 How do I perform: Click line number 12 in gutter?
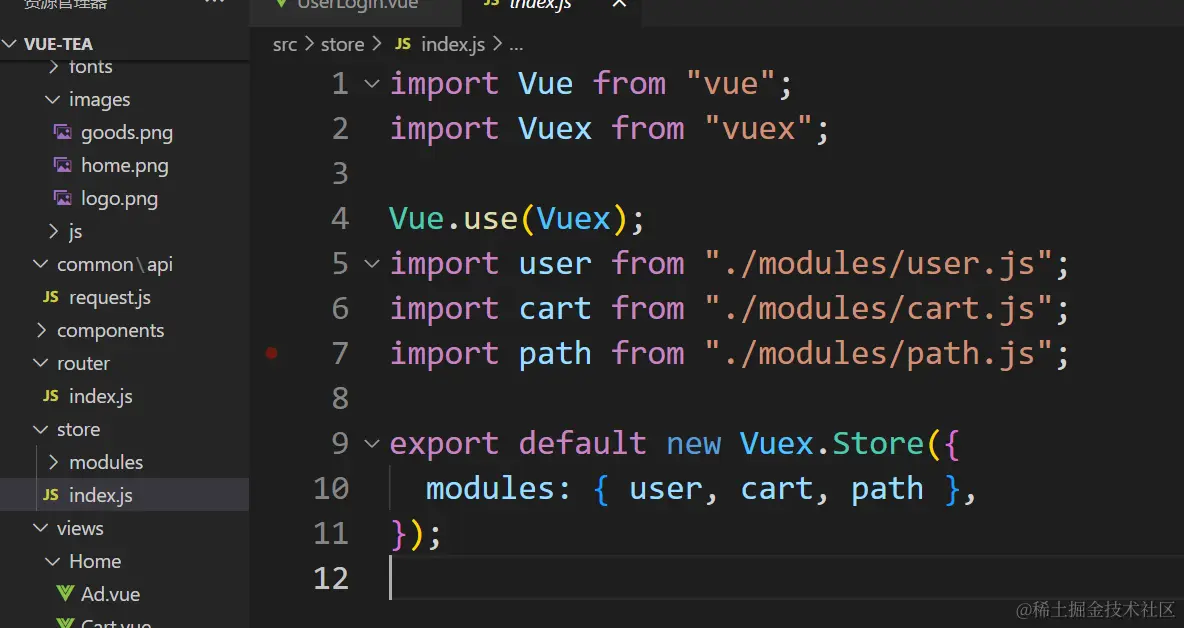(331, 579)
